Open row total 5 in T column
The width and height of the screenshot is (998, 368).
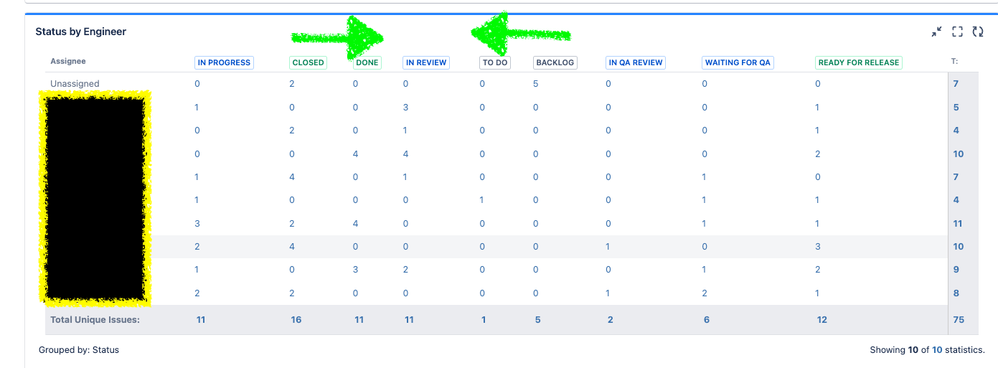(956, 107)
